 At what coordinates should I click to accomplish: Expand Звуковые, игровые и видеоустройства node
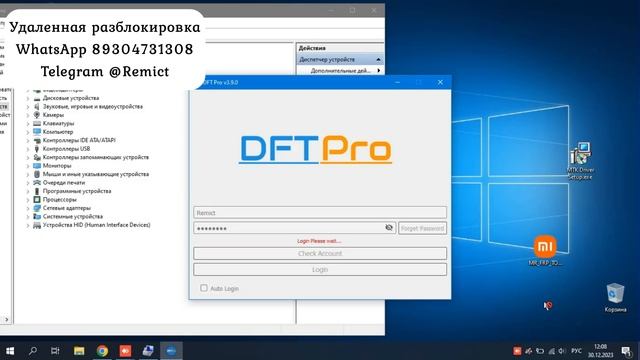pyautogui.click(x=28, y=107)
